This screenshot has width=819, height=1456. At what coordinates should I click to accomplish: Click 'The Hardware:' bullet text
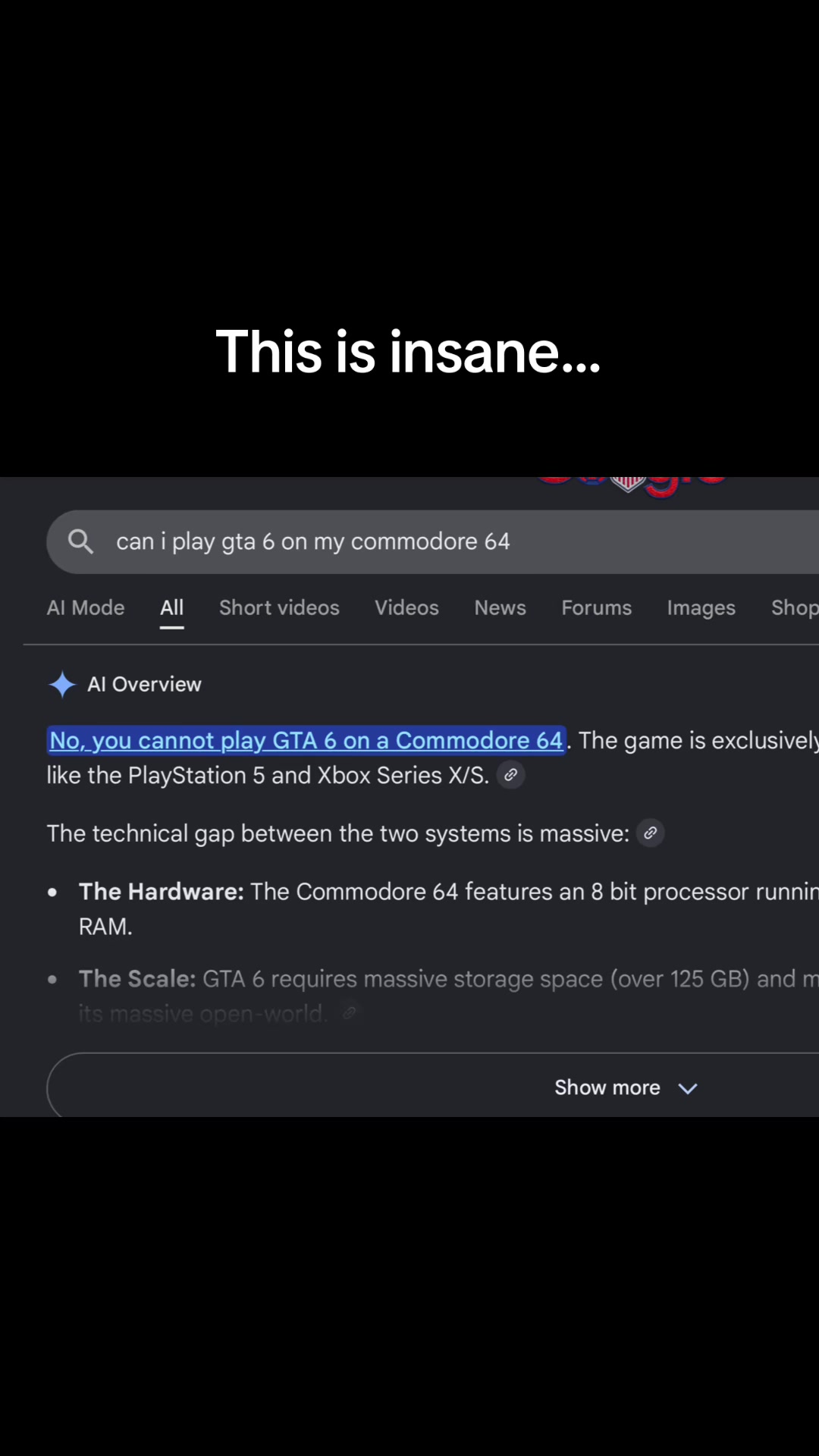[x=162, y=891]
